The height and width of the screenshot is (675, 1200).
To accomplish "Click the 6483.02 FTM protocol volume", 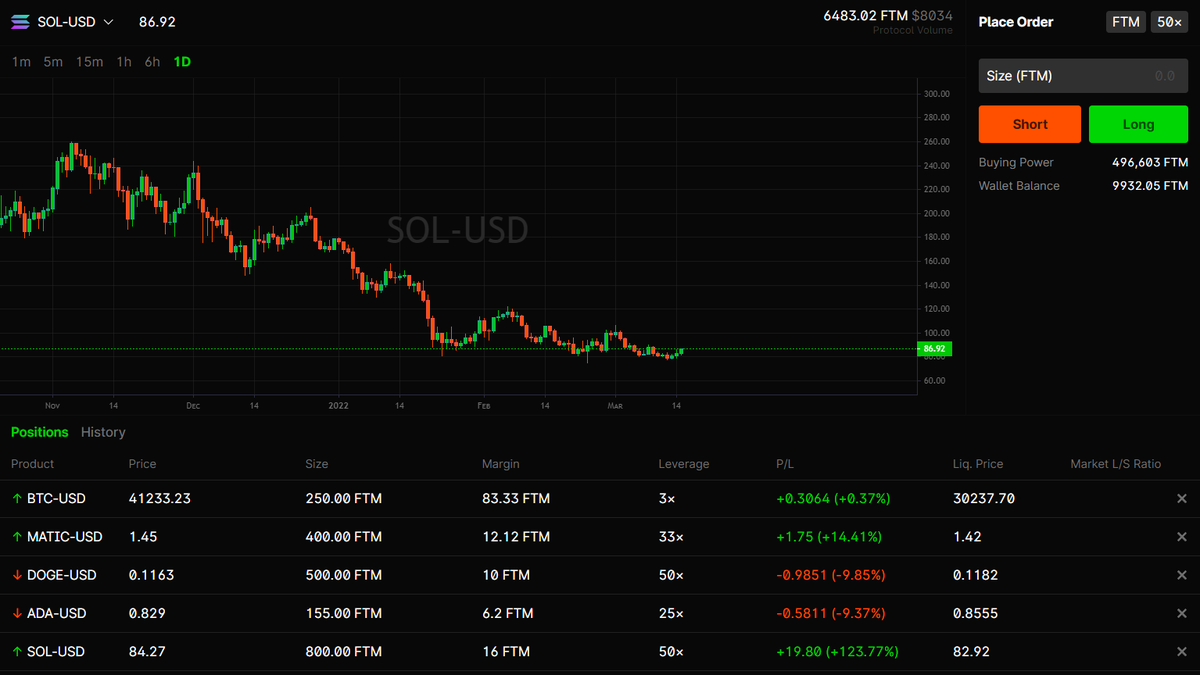I will (x=865, y=16).
